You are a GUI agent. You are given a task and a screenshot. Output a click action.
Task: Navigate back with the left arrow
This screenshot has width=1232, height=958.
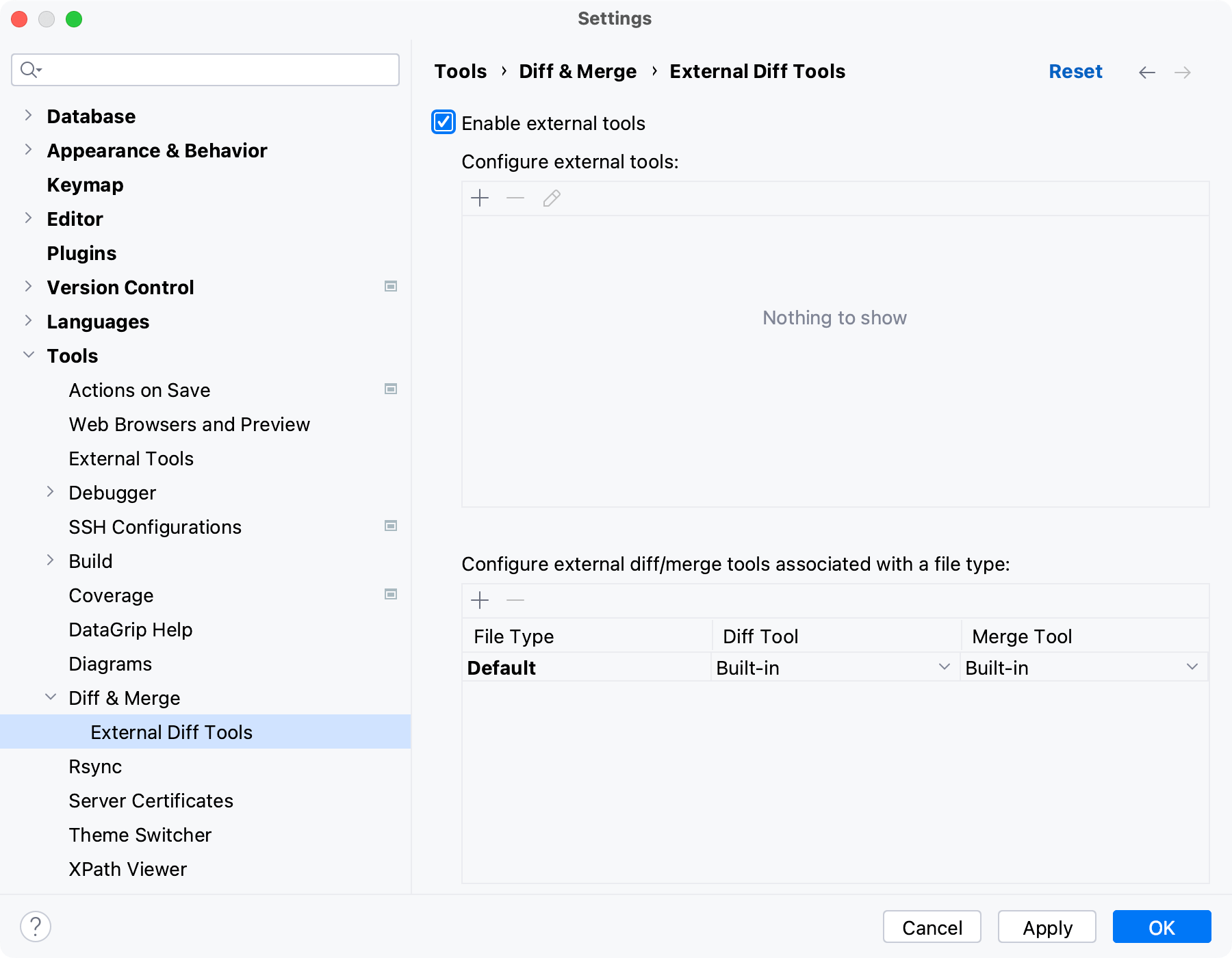[1147, 72]
